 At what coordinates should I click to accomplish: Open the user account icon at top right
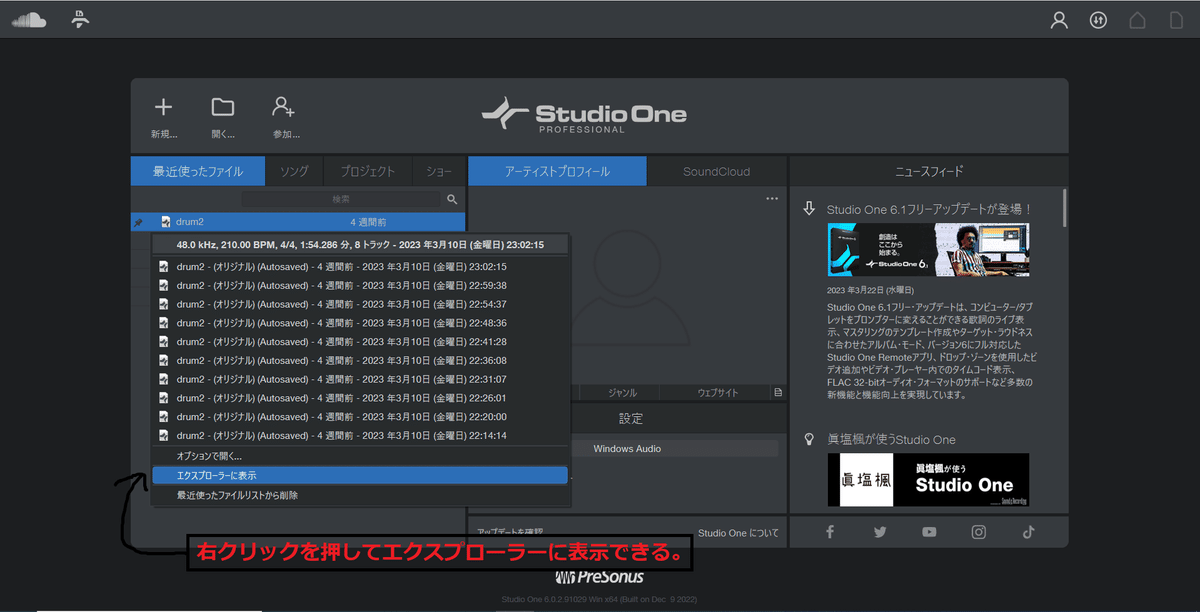(x=1059, y=18)
